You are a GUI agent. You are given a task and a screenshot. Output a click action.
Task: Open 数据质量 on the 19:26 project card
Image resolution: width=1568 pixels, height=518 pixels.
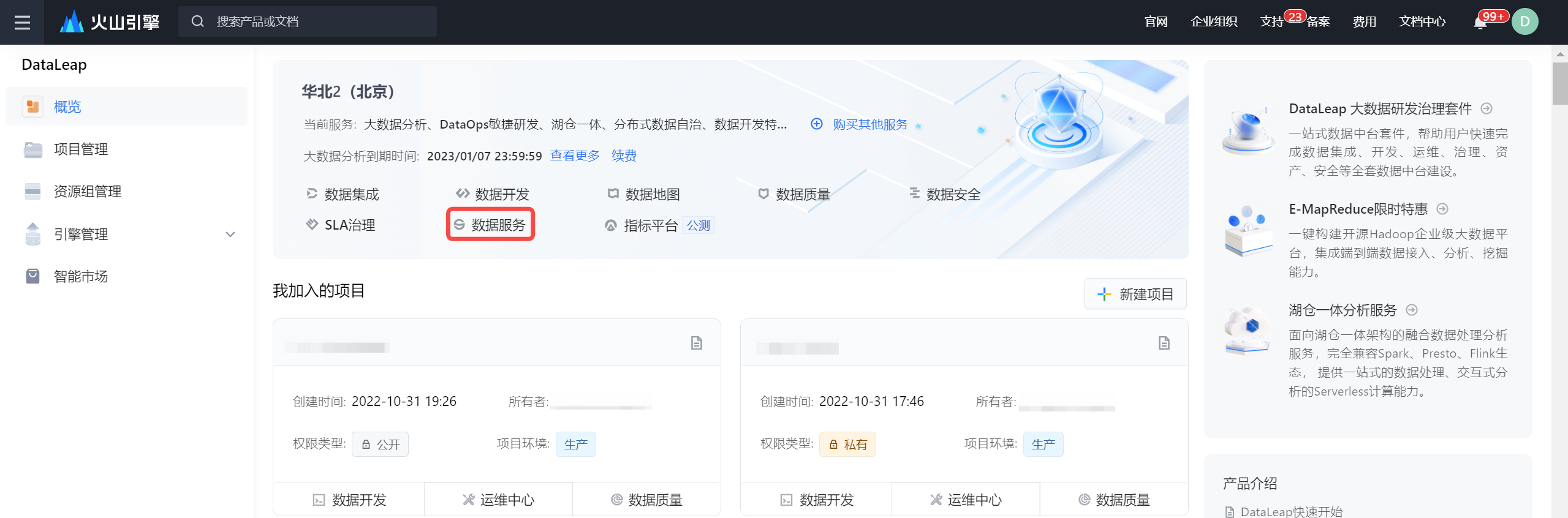(x=646, y=500)
